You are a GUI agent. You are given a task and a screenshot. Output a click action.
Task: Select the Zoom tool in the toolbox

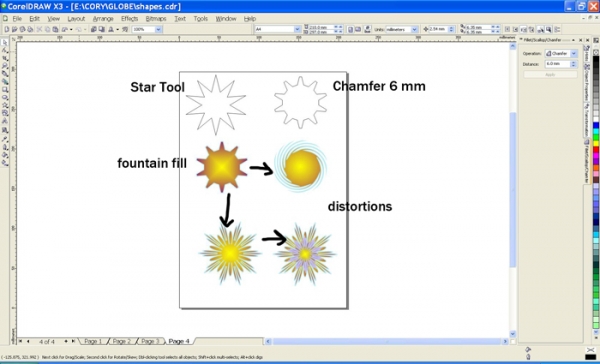pyautogui.click(x=5, y=66)
